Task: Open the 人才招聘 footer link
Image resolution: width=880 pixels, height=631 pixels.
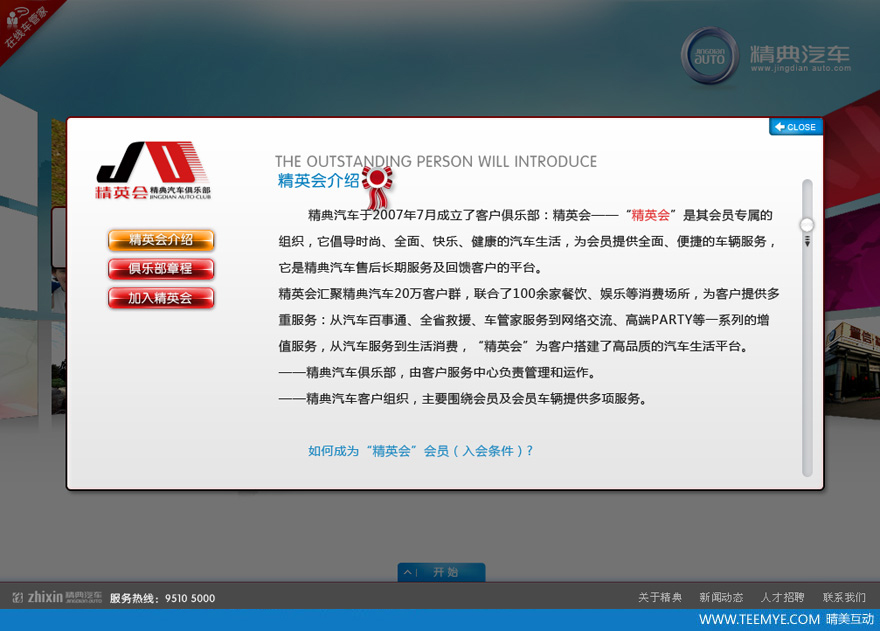Action: pos(782,597)
